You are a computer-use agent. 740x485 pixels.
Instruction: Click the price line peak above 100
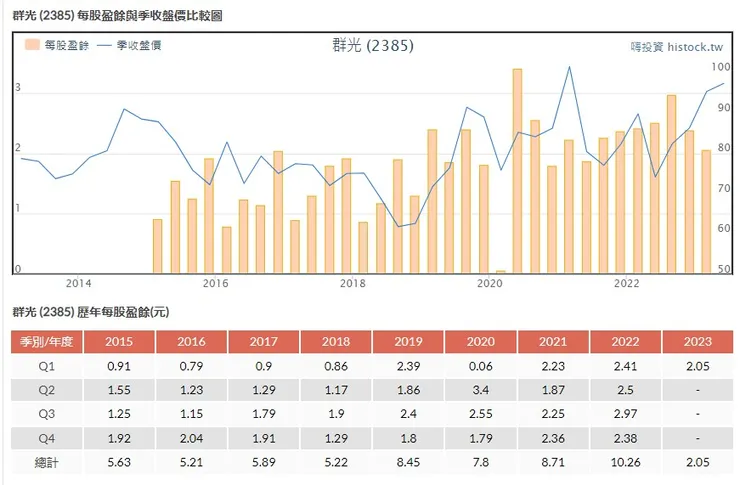(x=569, y=67)
